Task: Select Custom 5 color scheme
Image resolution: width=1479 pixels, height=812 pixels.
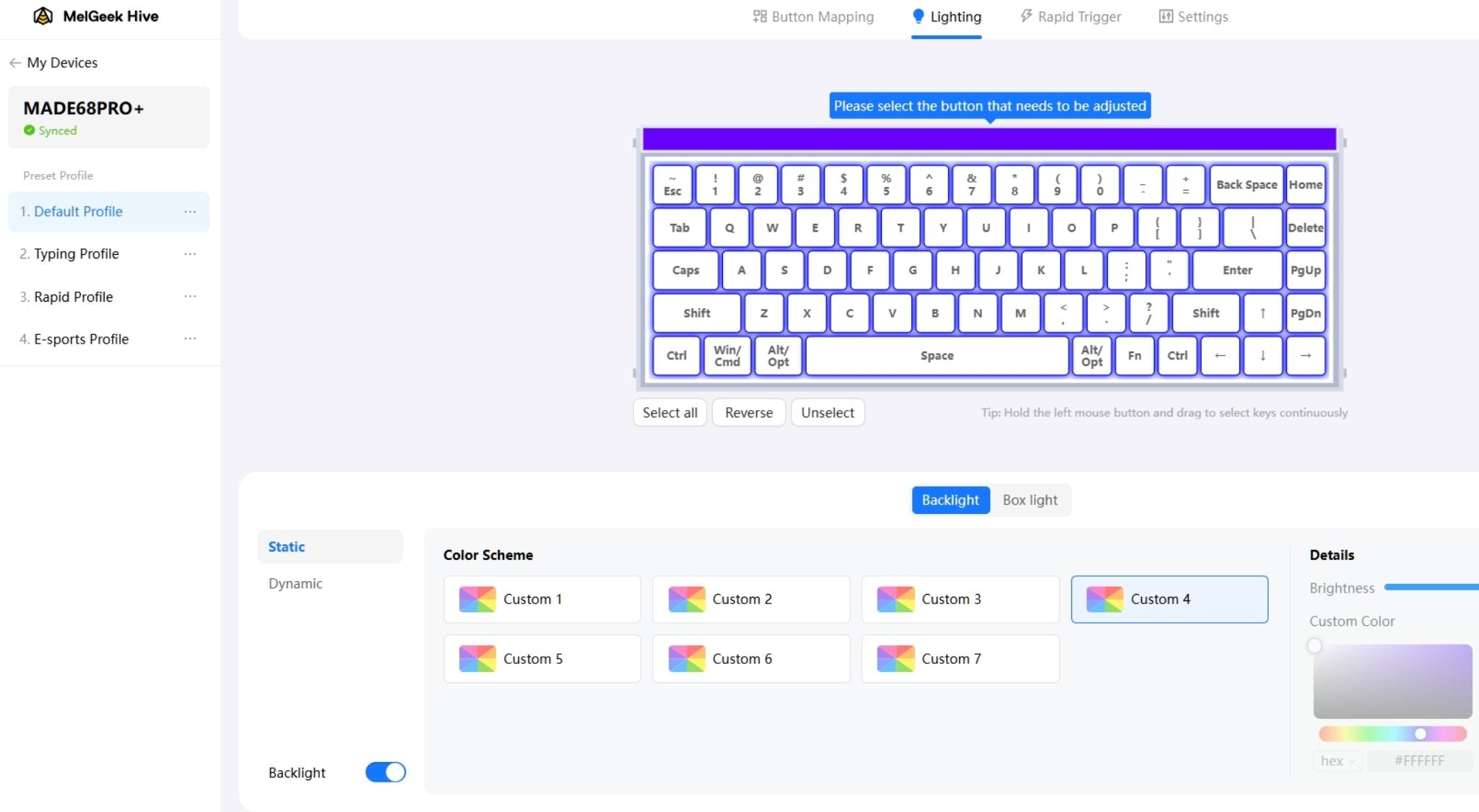Action: [542, 659]
